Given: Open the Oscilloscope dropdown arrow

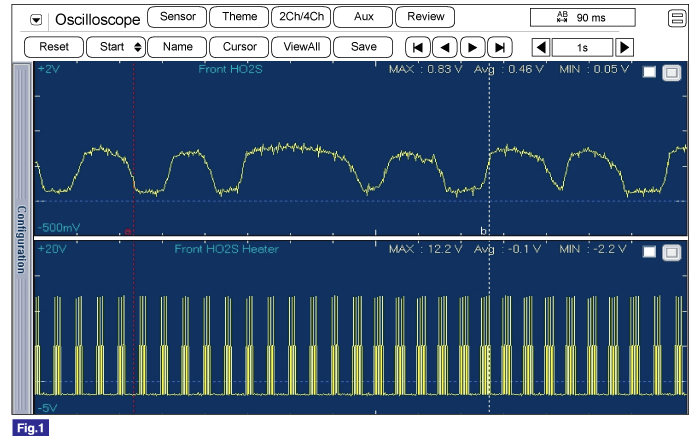Looking at the screenshot, I should (x=37, y=19).
